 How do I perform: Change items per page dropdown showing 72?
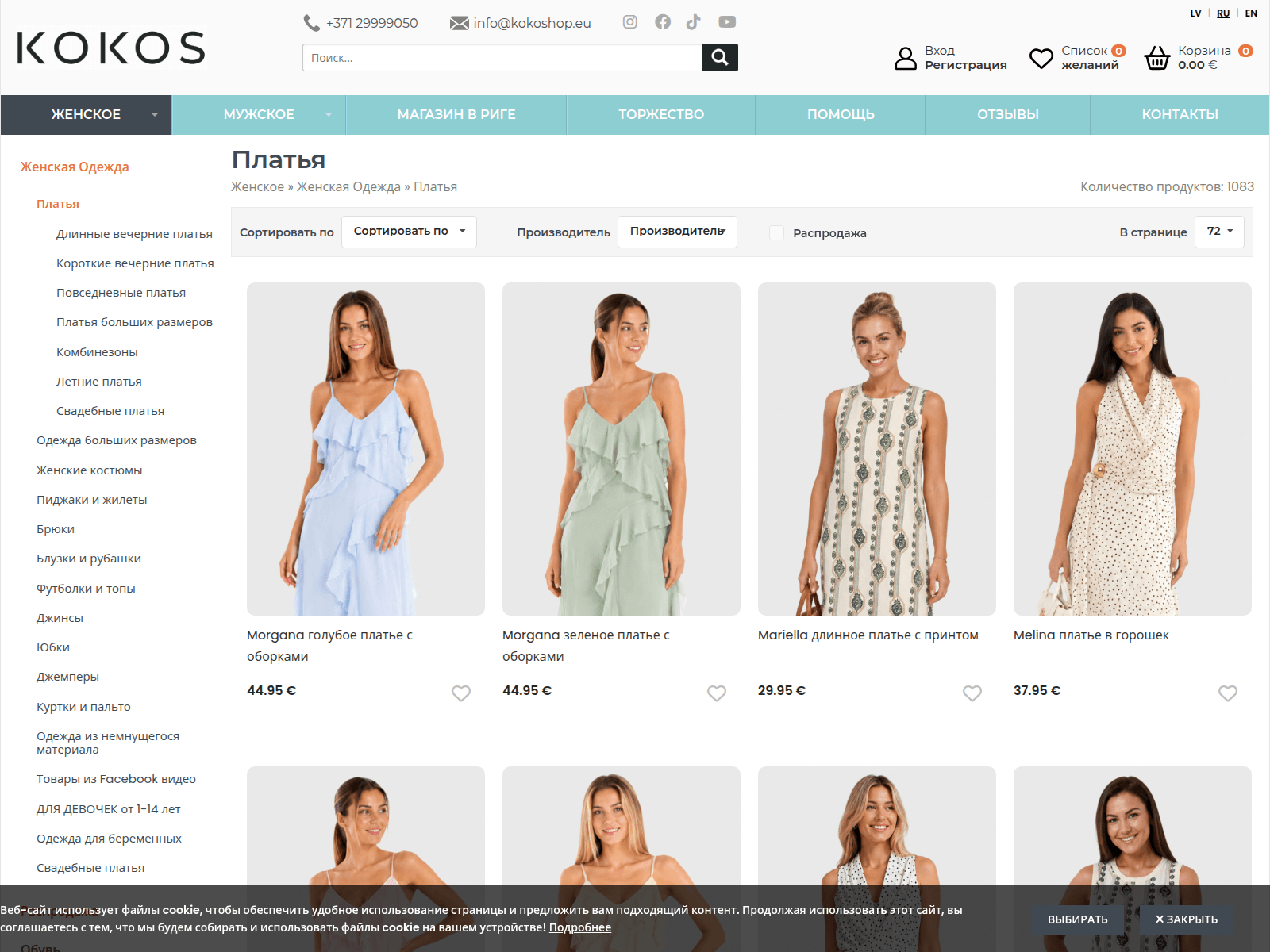1219,232
